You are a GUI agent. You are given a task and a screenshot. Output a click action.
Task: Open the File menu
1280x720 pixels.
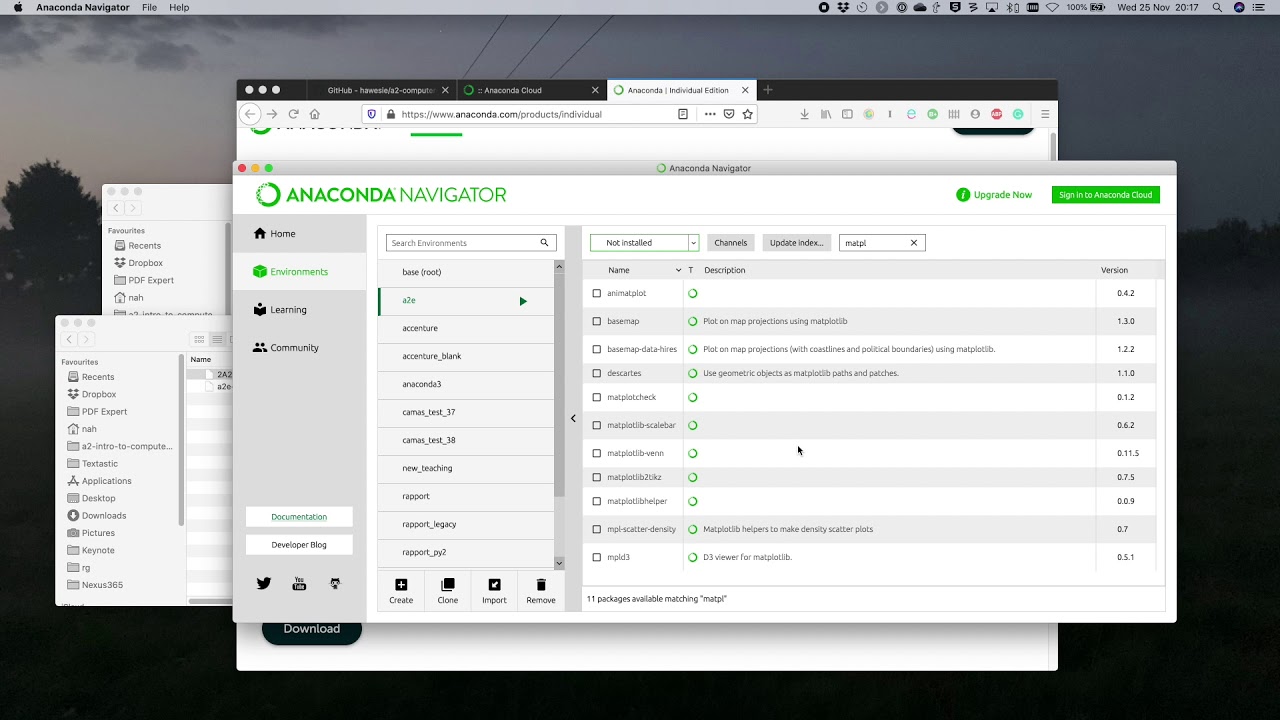click(x=149, y=7)
